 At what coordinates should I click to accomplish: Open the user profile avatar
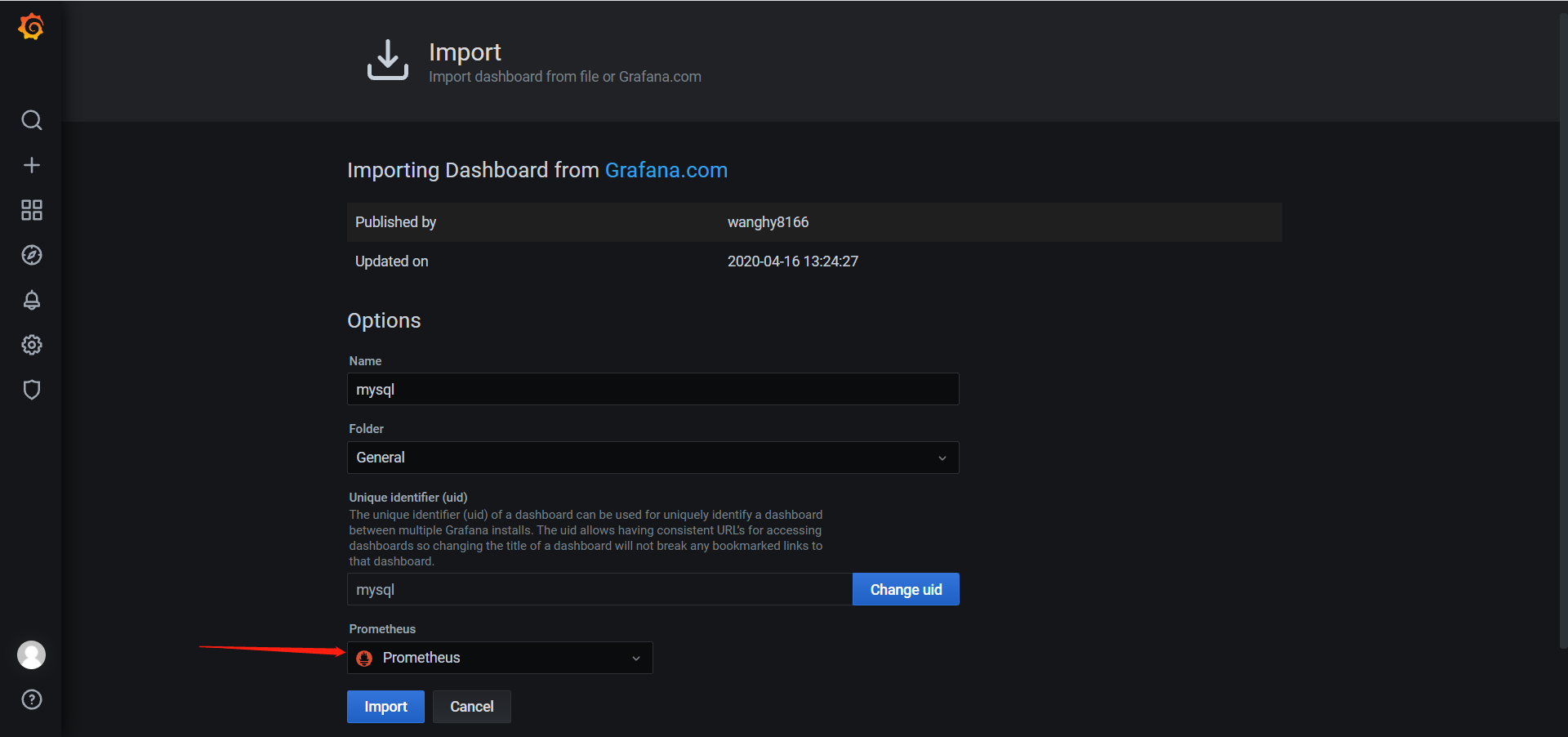coord(32,654)
